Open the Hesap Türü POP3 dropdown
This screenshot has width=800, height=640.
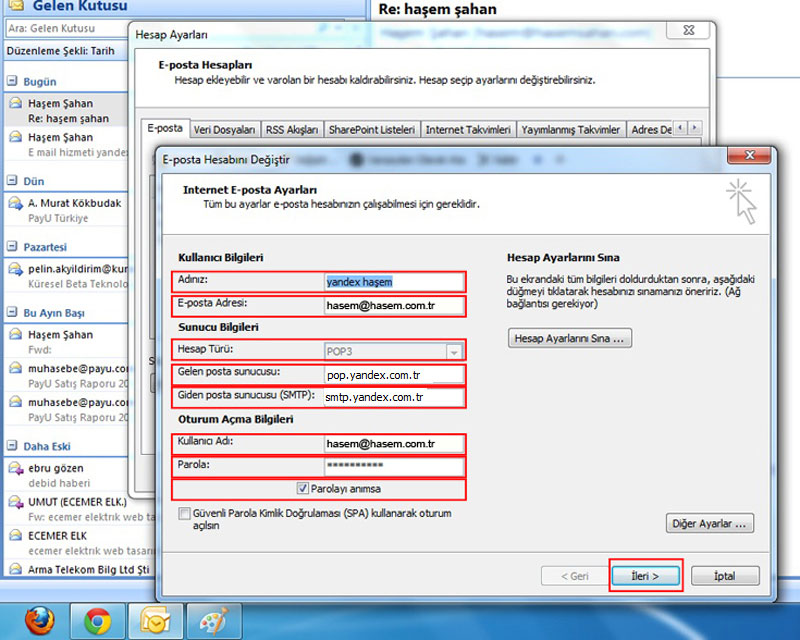454,352
